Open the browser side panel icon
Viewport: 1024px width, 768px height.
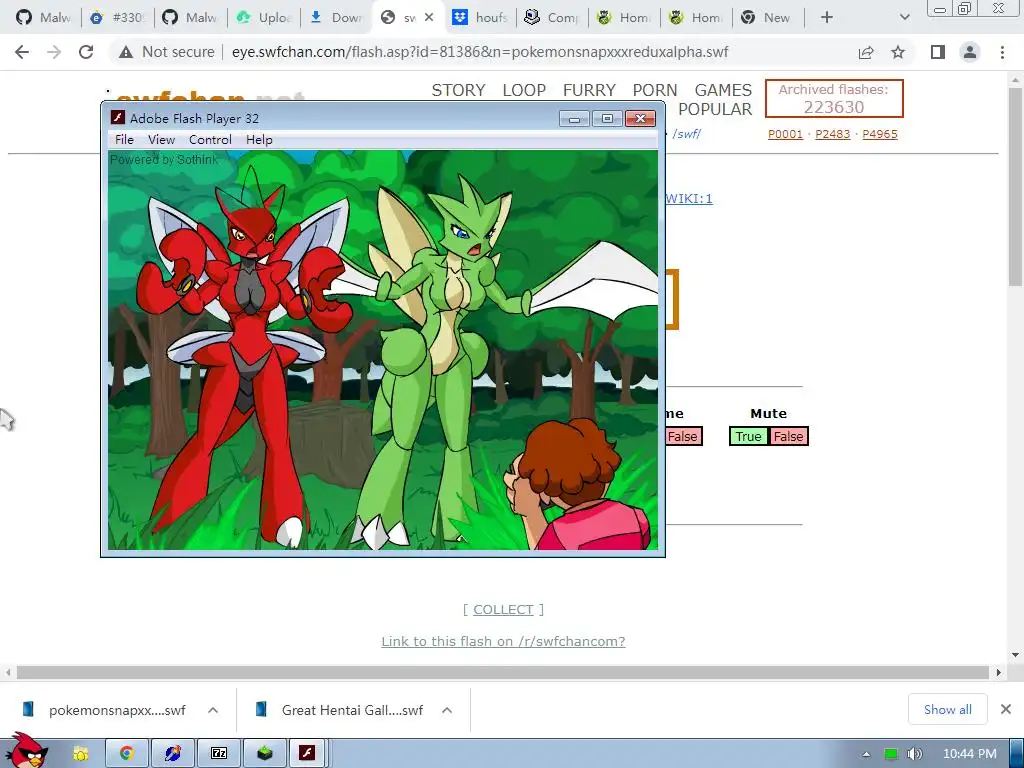[938, 52]
